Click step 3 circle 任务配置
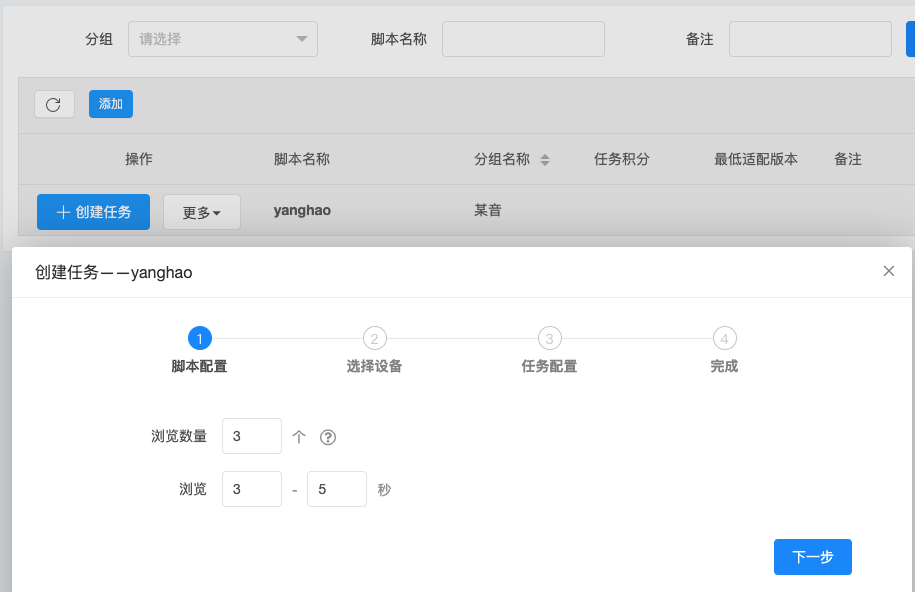 coord(549,338)
